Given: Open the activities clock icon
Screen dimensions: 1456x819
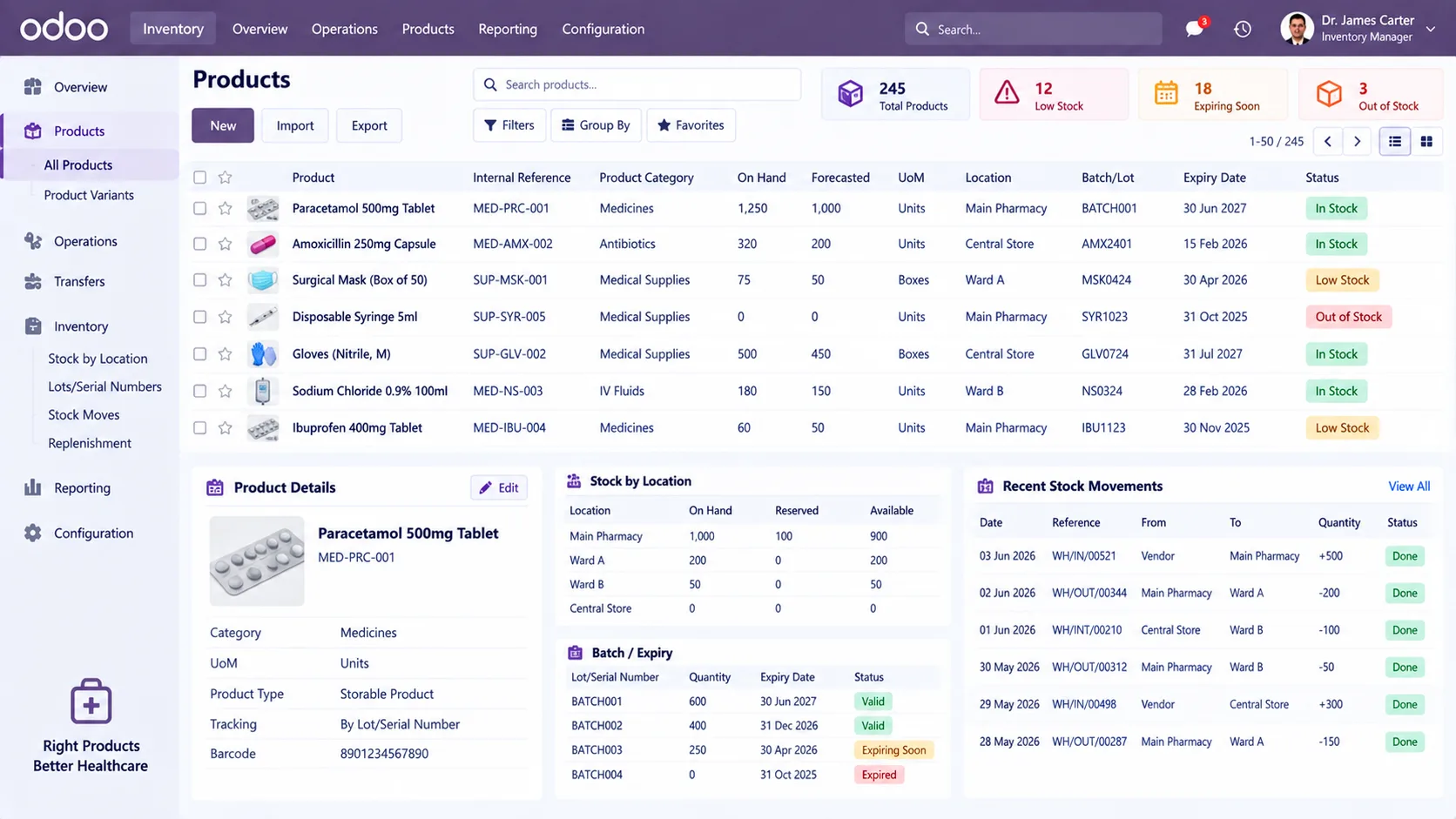Looking at the screenshot, I should tap(1243, 29).
